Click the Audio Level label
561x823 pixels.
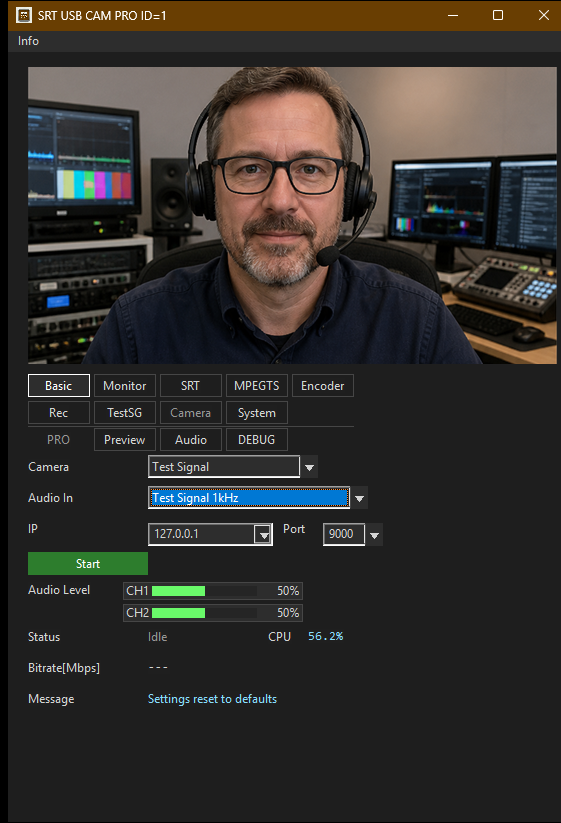coord(59,590)
